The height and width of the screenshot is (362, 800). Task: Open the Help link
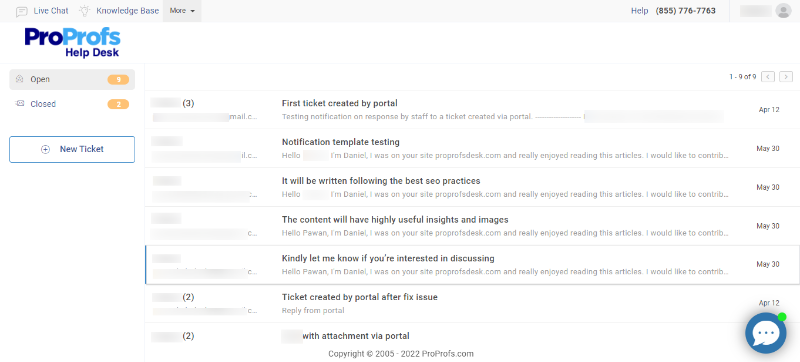[639, 11]
